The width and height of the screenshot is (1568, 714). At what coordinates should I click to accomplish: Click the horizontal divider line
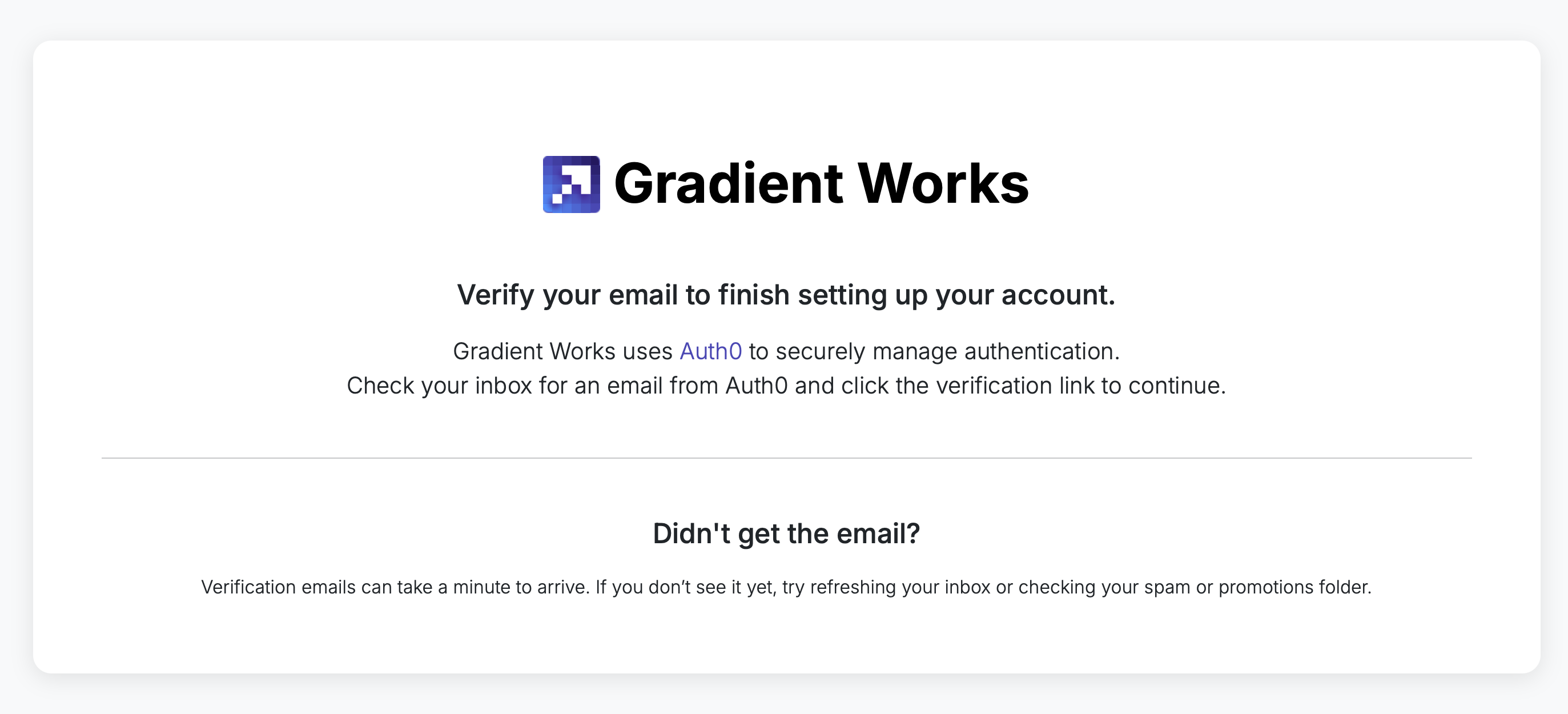click(786, 458)
